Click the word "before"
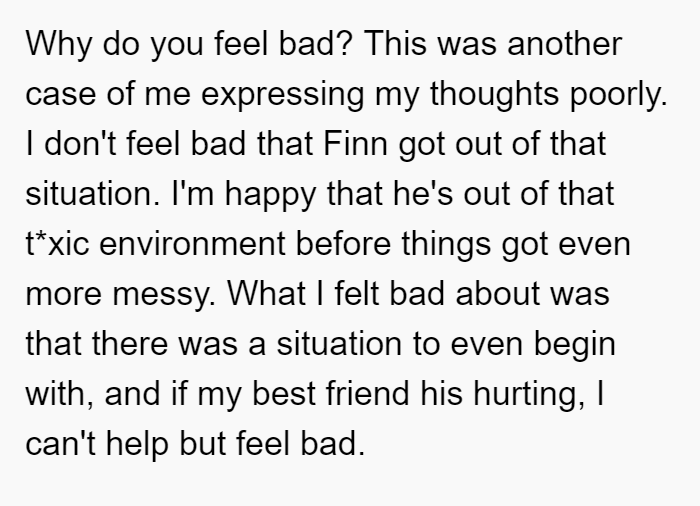The image size is (700, 506). pyautogui.click(x=343, y=244)
